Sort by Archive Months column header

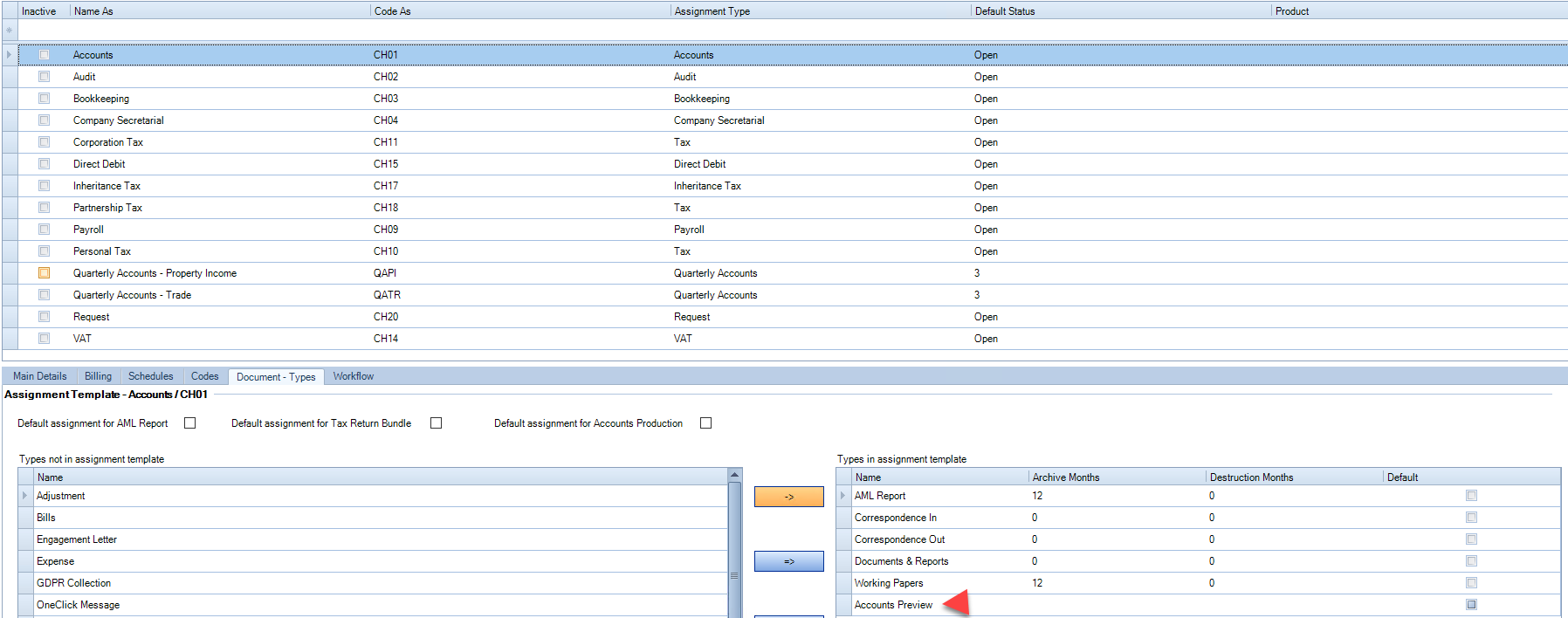(x=1117, y=477)
